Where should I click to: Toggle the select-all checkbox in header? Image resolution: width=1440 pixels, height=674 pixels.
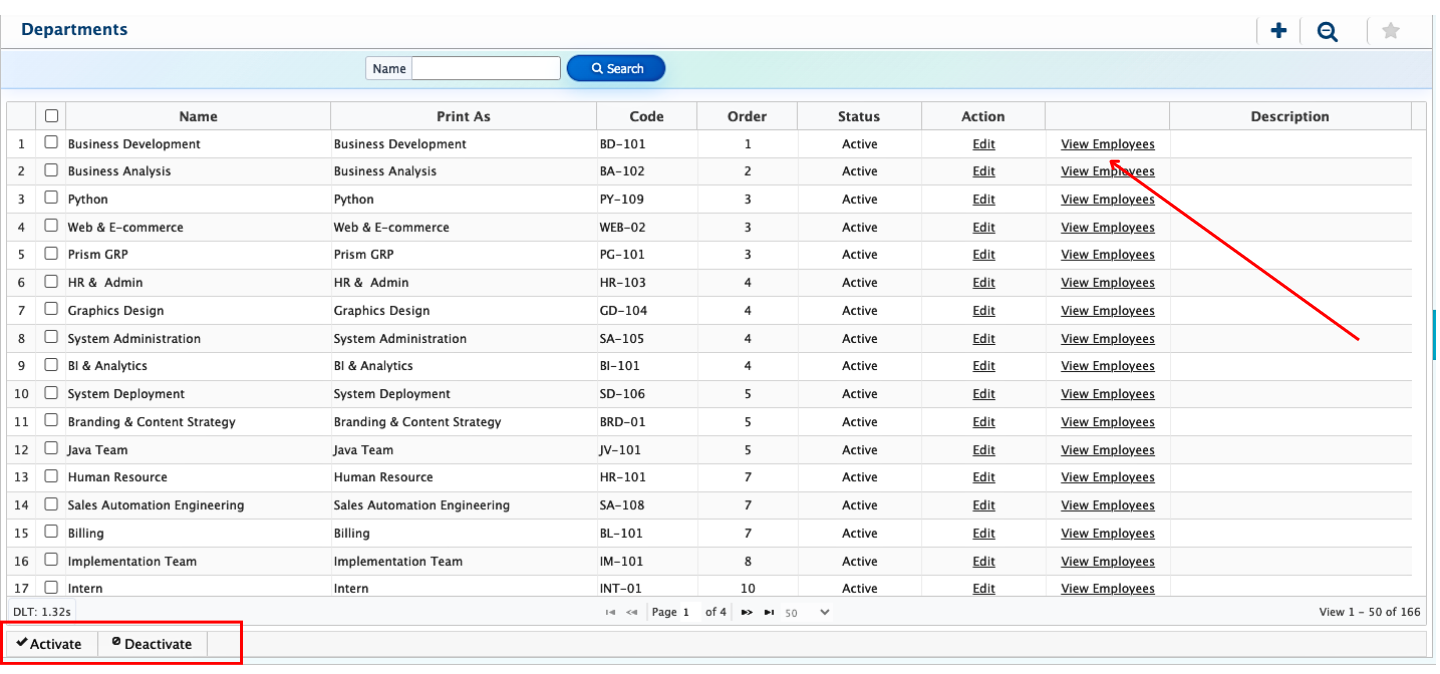pos(52,115)
